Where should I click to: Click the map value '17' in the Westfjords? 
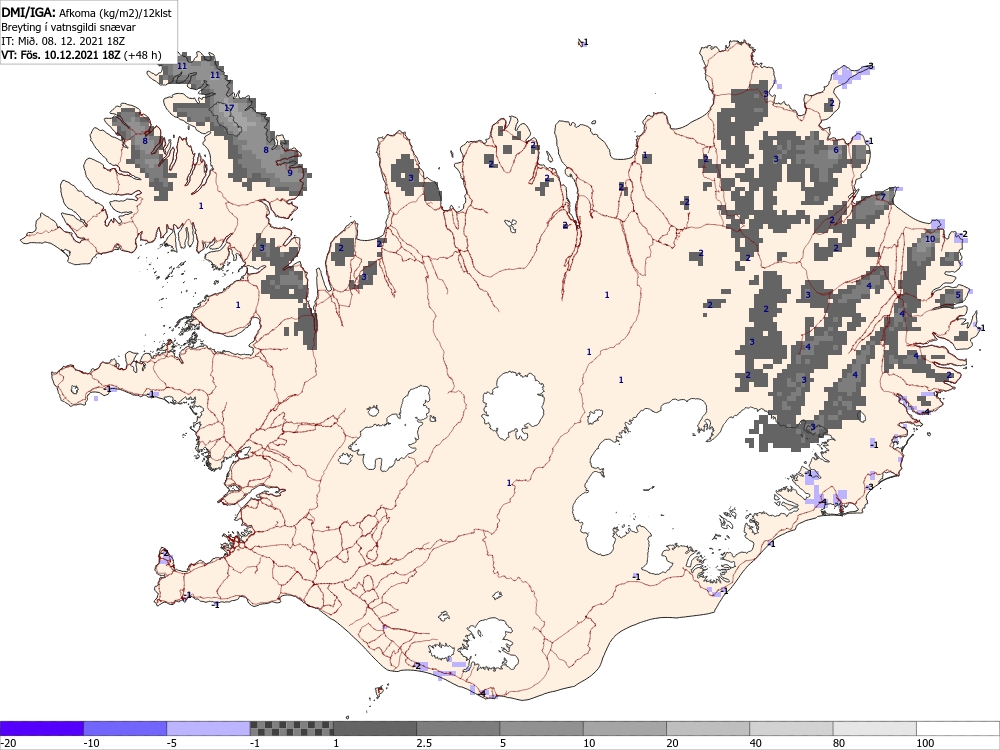pos(229,108)
